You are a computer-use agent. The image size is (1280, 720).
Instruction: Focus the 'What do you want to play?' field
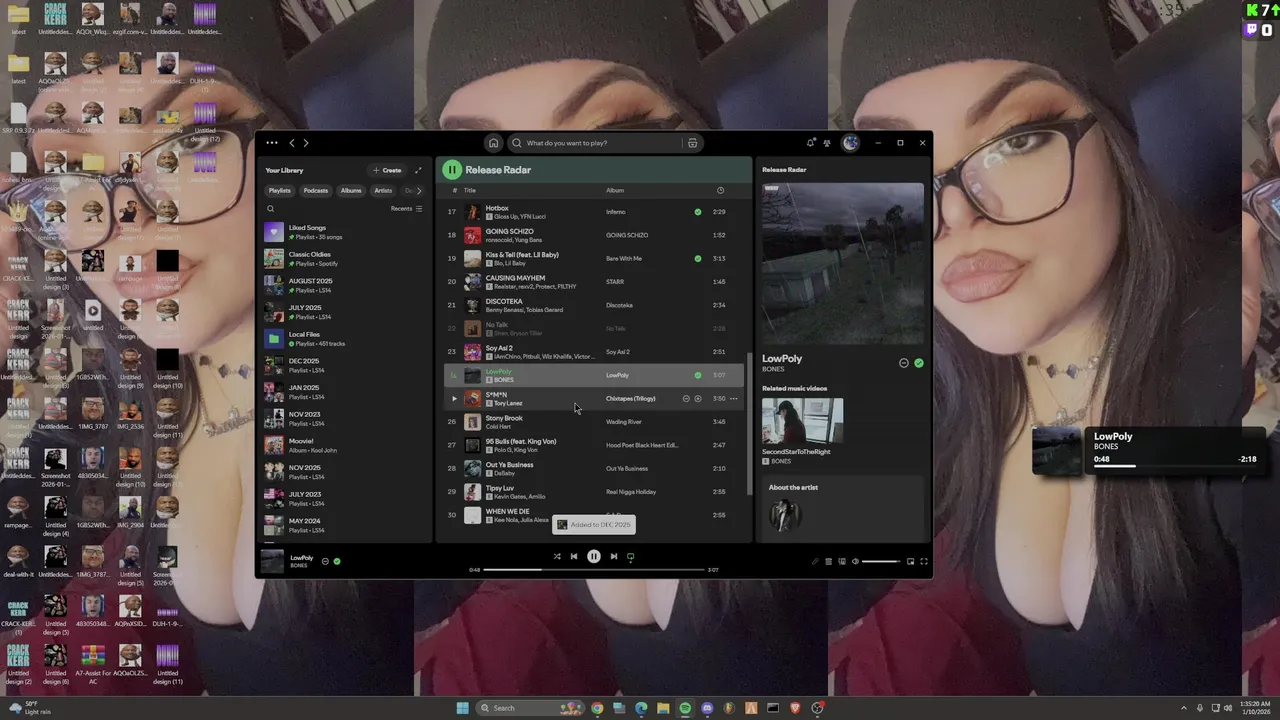595,143
